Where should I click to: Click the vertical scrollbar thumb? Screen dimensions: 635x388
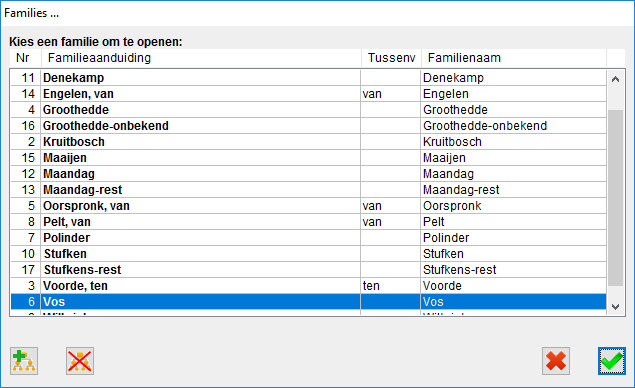616,198
